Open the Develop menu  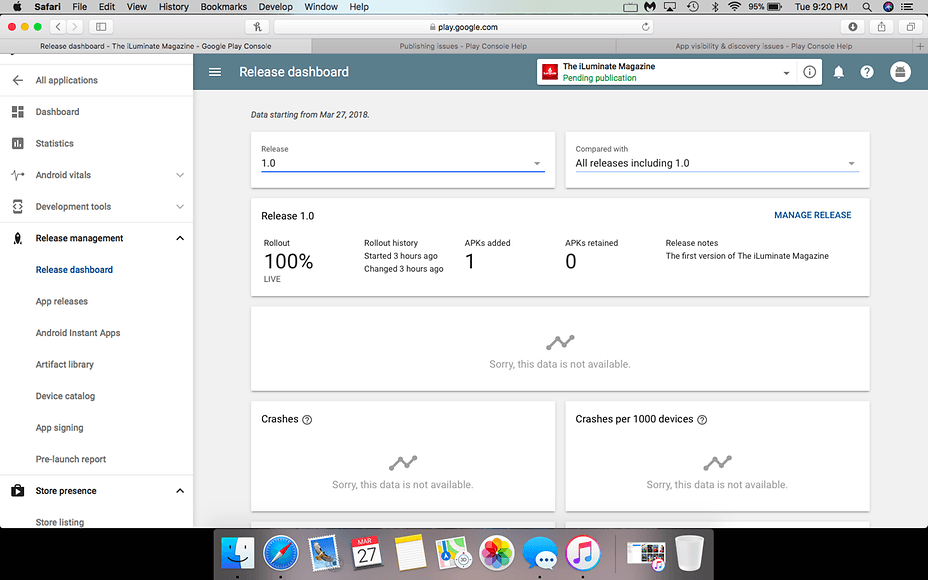pos(276,7)
